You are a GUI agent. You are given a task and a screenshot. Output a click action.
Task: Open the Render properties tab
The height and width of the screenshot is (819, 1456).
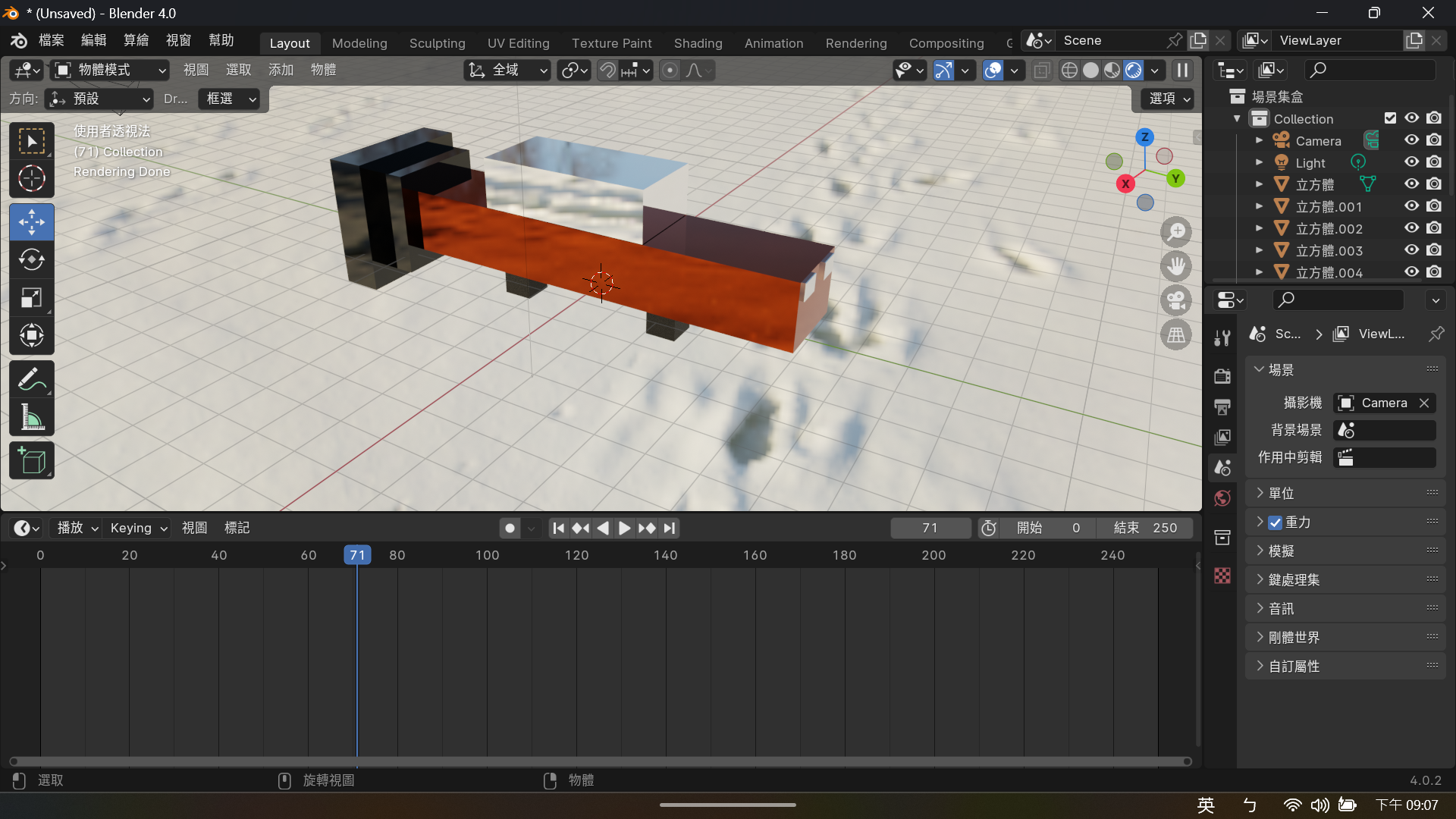coord(1222,376)
